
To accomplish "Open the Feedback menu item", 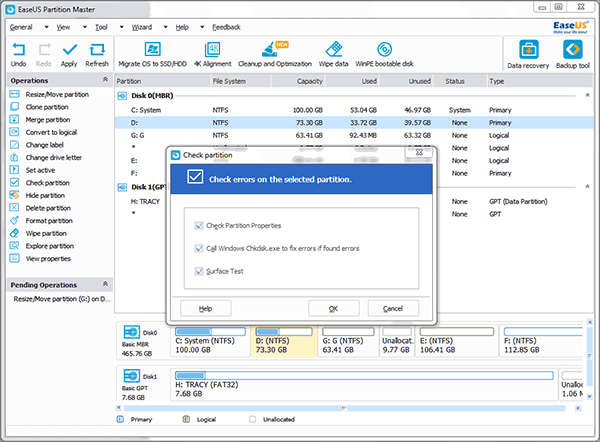I will pos(226,27).
